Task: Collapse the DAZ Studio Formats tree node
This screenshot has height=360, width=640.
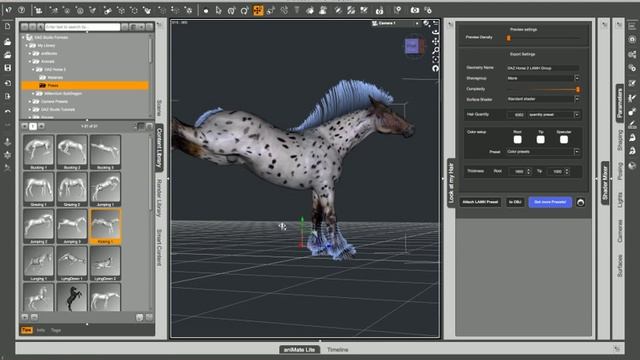Action: [x=23, y=38]
